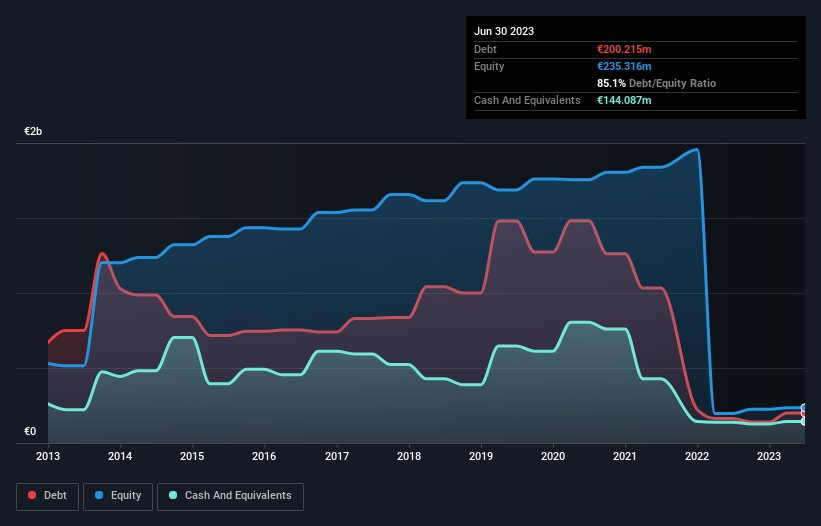Click the 2023 x-axis label
Viewport: 821px width, 526px height.
click(x=769, y=456)
